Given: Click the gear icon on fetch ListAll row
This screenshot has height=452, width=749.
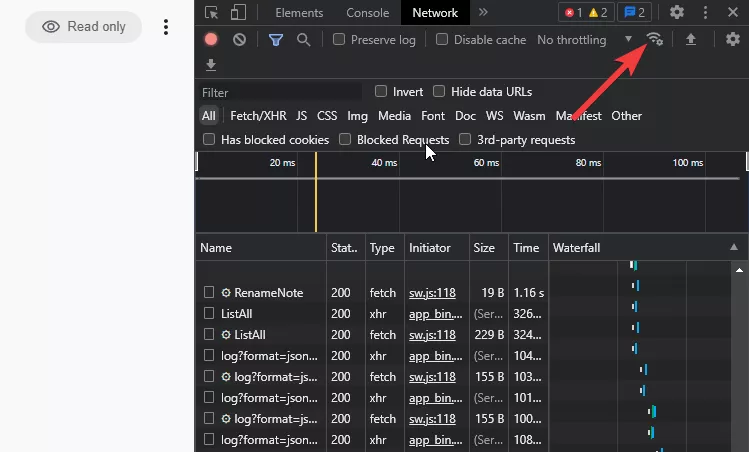Looking at the screenshot, I should [x=226, y=334].
